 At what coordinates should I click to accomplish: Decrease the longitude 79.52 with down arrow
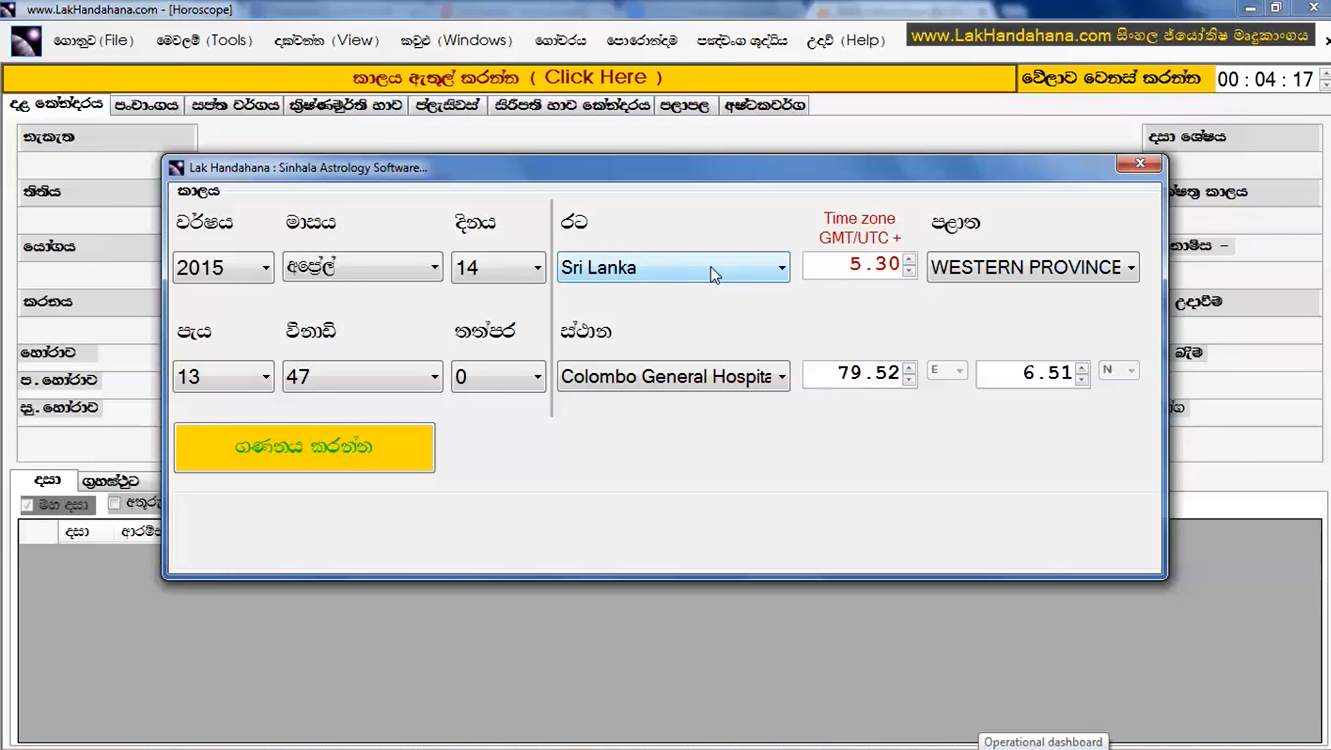pos(909,380)
